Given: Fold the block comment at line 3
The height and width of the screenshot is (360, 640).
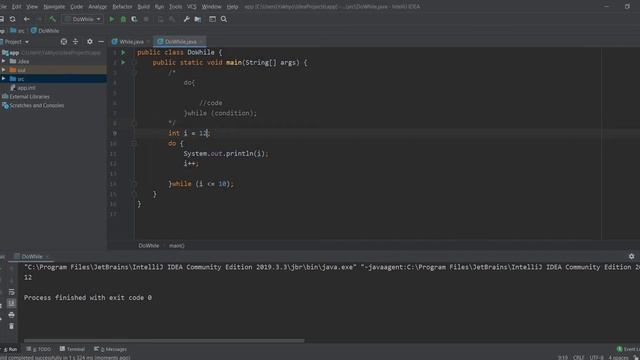Looking at the screenshot, I should tap(134, 73).
